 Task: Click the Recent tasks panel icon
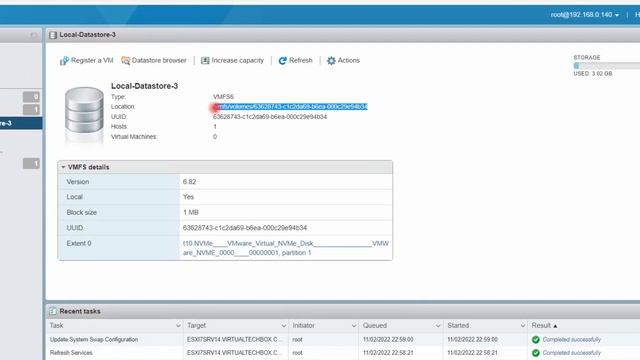[x=53, y=311]
